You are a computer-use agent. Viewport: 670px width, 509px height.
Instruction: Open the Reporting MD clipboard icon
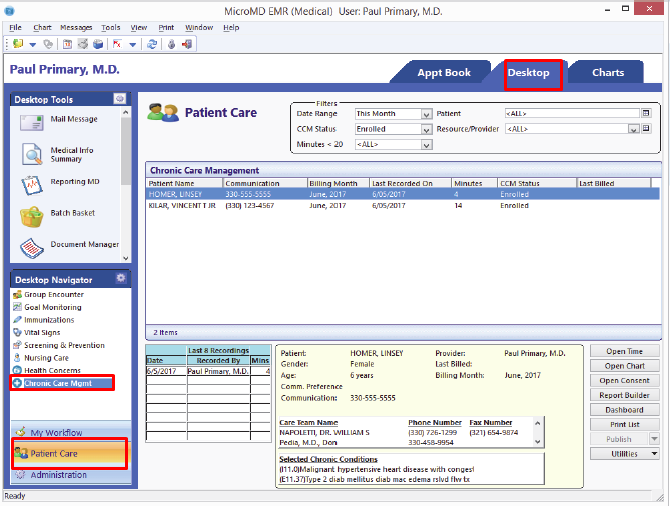tap(32, 185)
